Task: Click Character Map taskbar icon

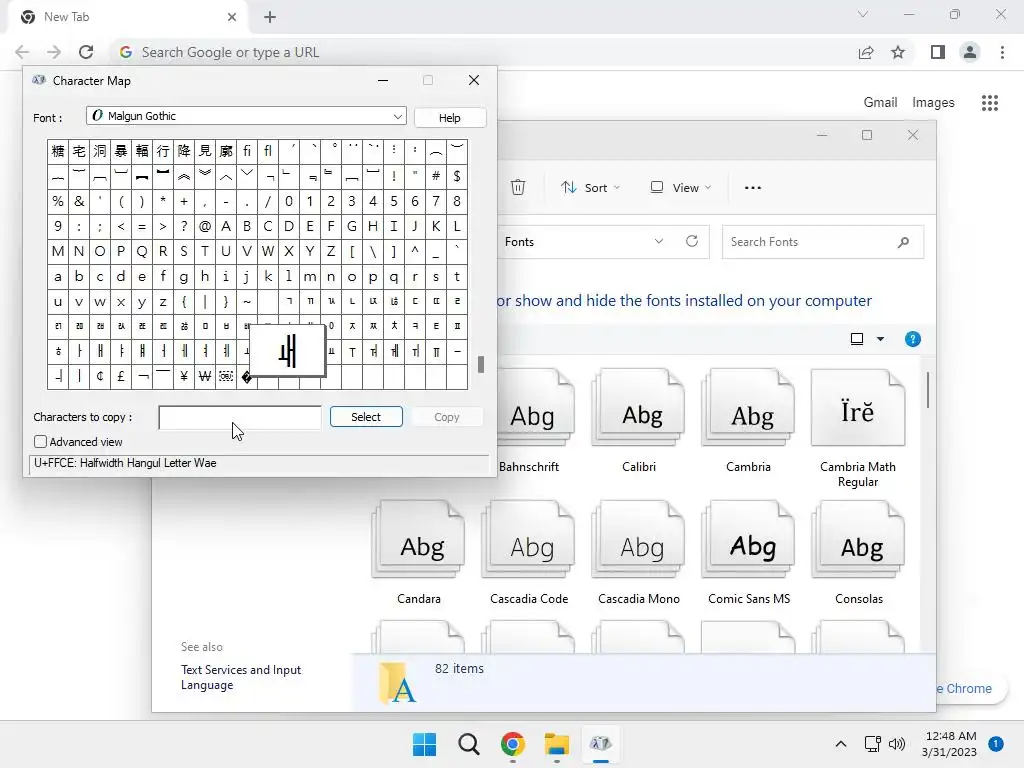Action: 600,744
